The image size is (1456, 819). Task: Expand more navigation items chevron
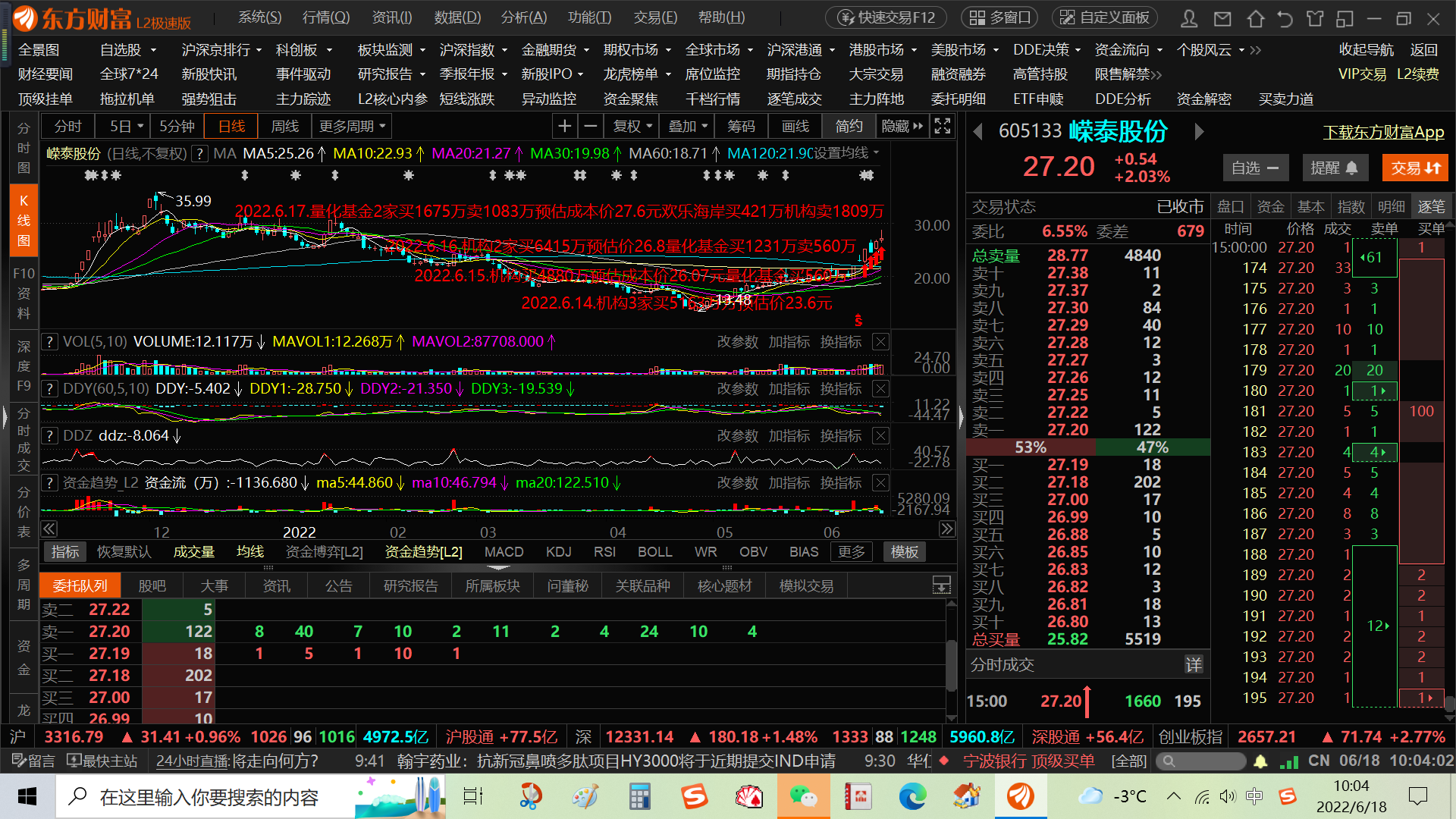(1255, 50)
